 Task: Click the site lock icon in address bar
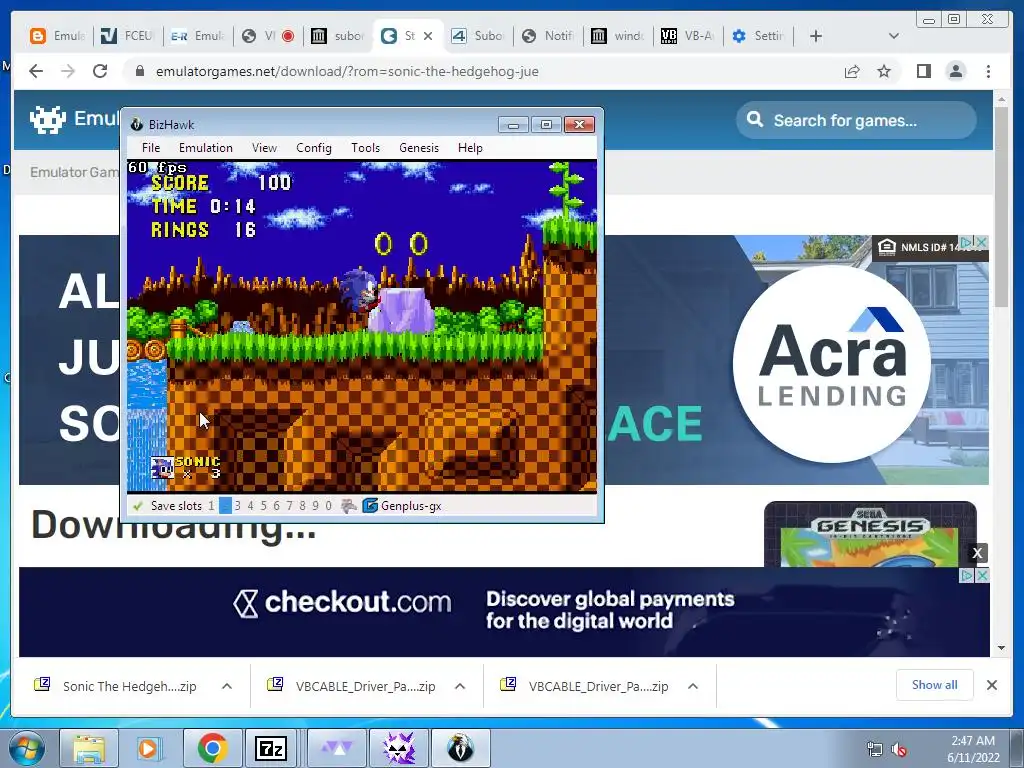tap(139, 71)
